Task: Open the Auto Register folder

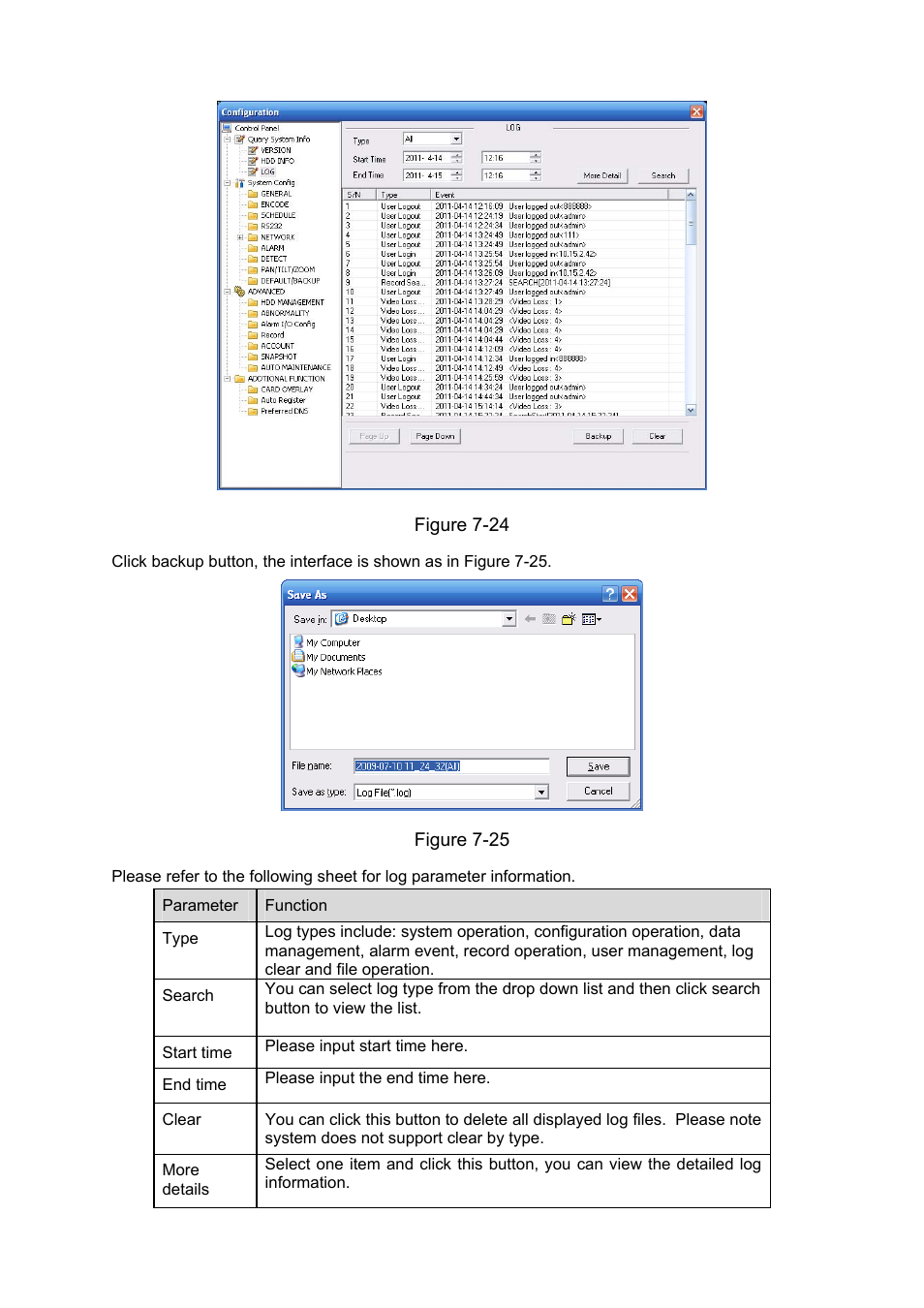Action: (x=283, y=400)
